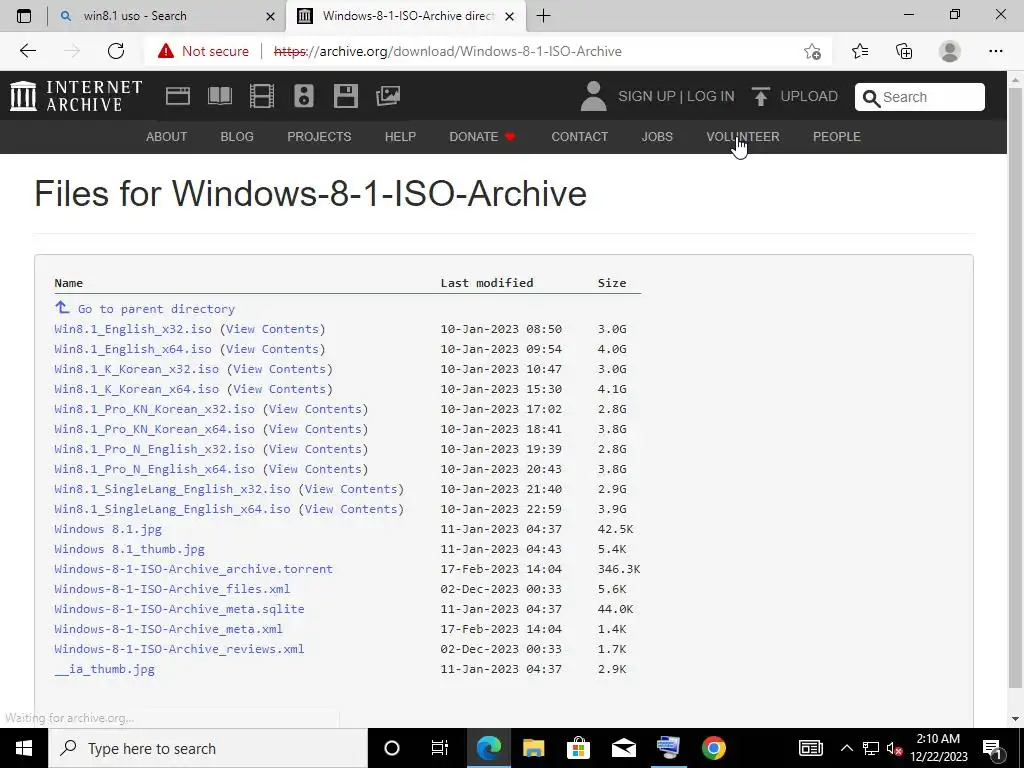Screen dimensions: 1024x768
Task: Open Windows-8-1-ISO-Archive_meta.sqlite
Action: pos(179,609)
